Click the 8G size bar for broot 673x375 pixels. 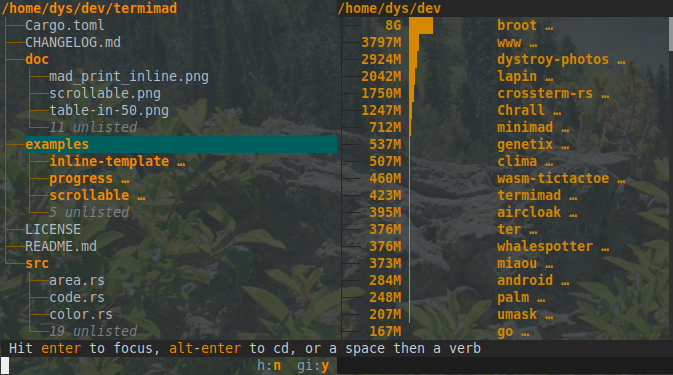click(421, 25)
